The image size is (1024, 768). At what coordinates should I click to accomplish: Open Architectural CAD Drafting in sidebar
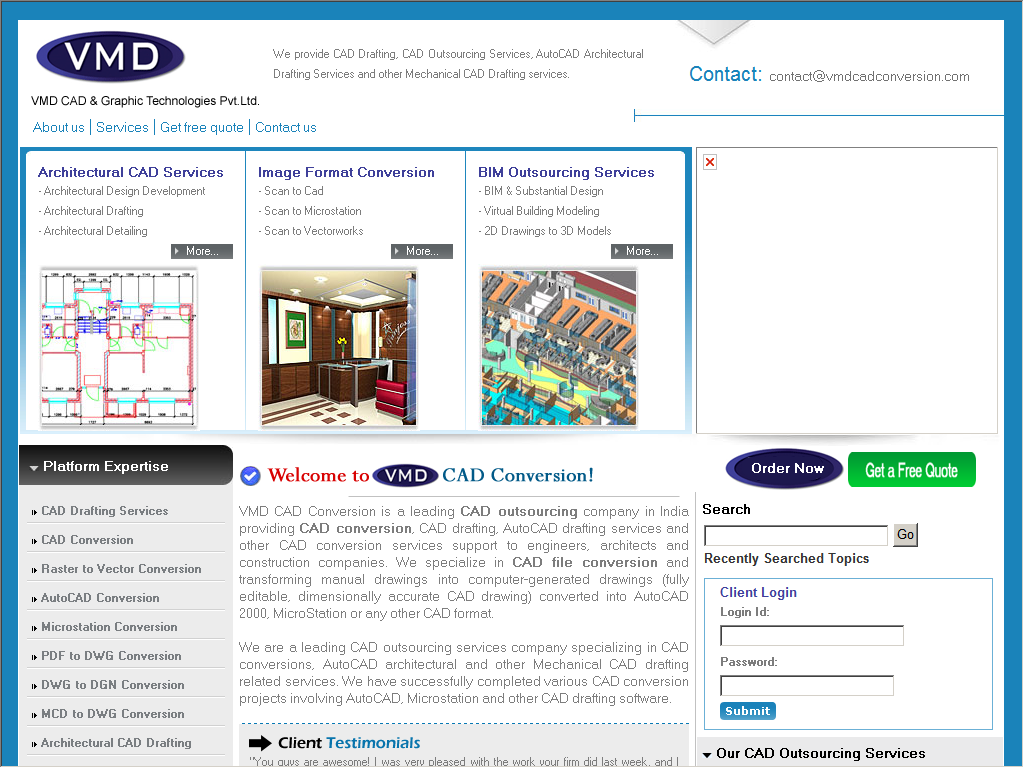116,743
